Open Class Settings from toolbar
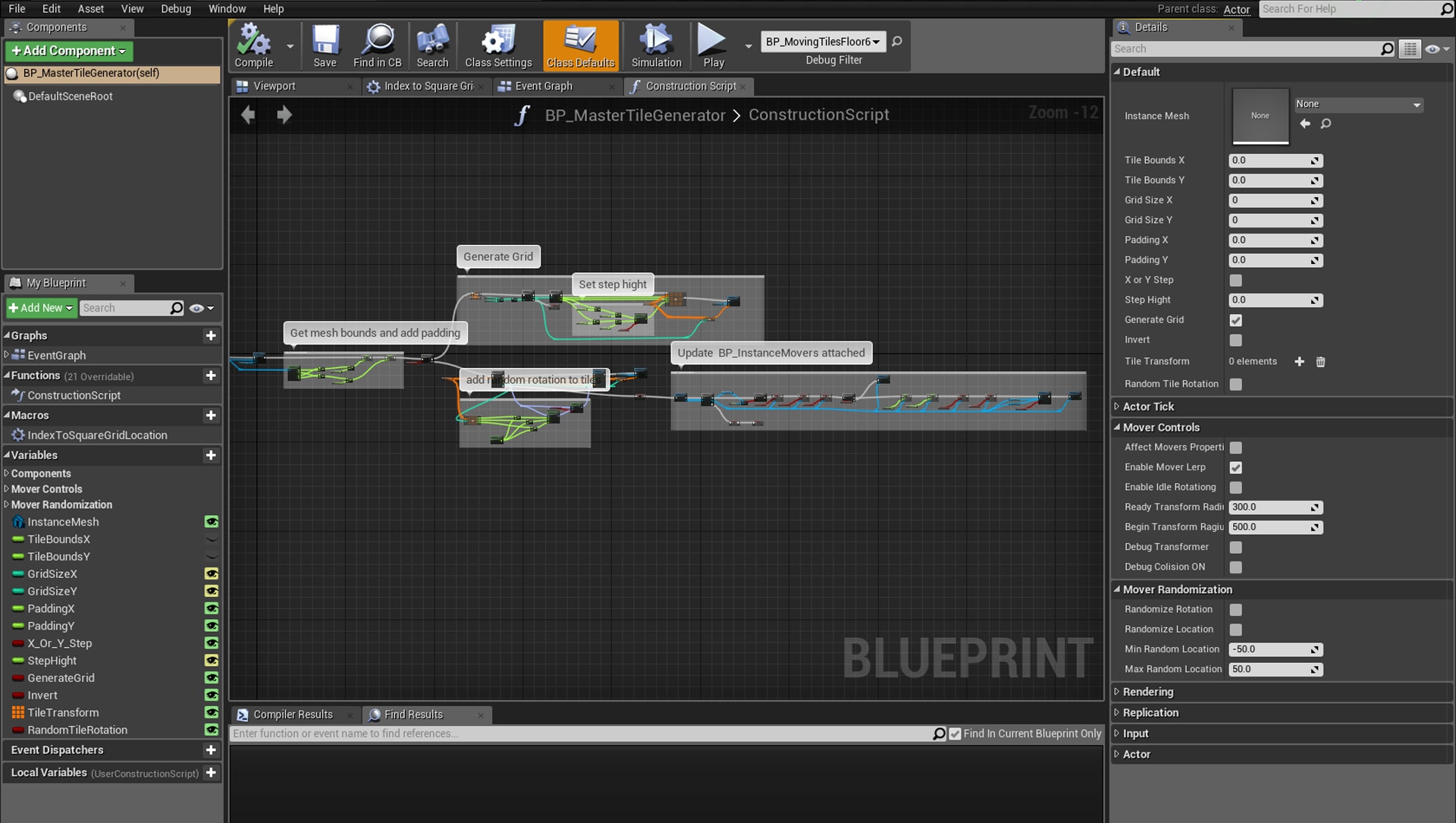 click(x=498, y=46)
